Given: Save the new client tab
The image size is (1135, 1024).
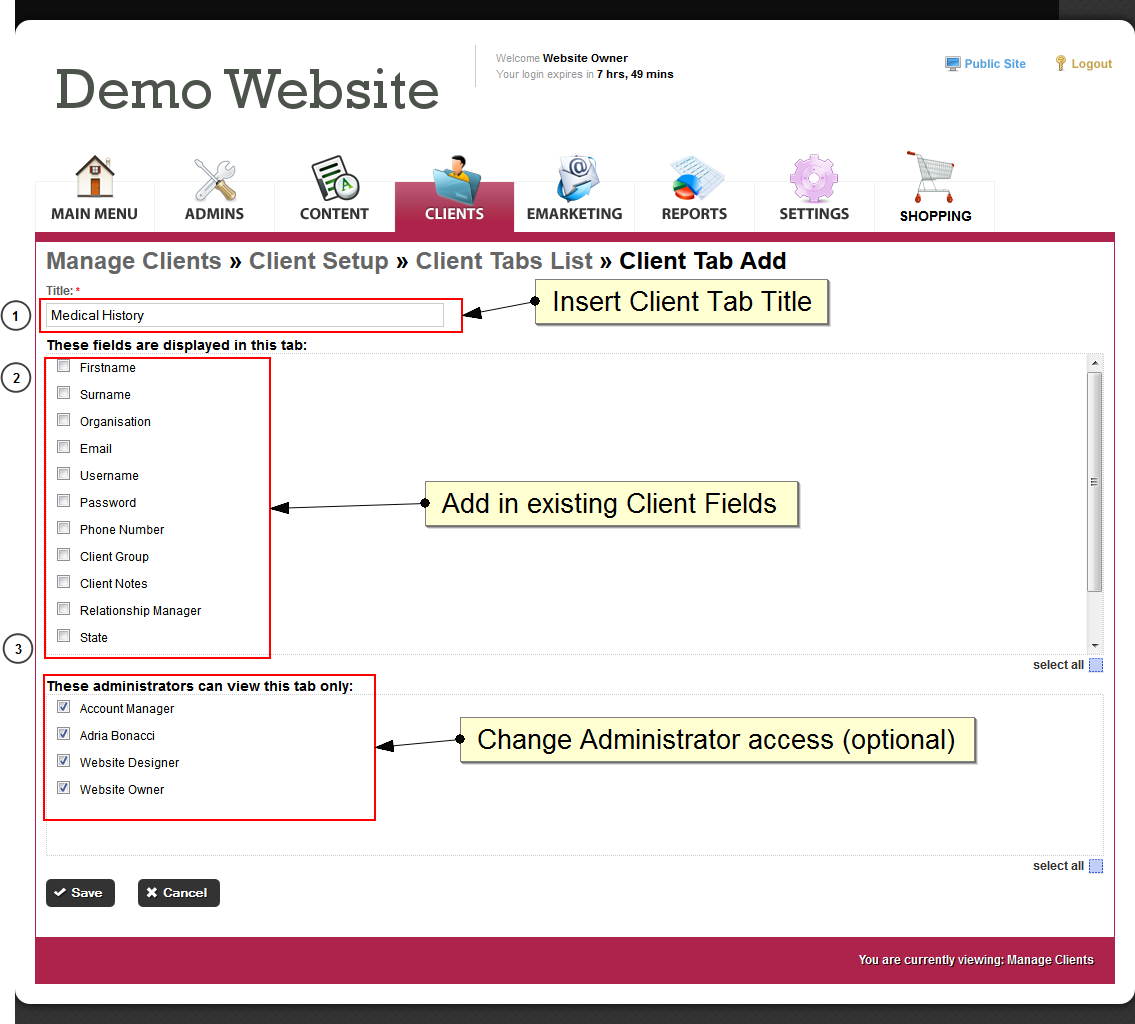Looking at the screenshot, I should [80, 893].
